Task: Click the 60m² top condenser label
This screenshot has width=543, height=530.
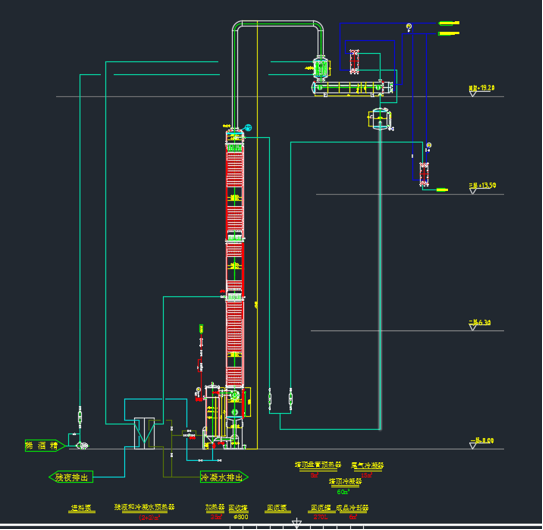Action: (x=343, y=492)
